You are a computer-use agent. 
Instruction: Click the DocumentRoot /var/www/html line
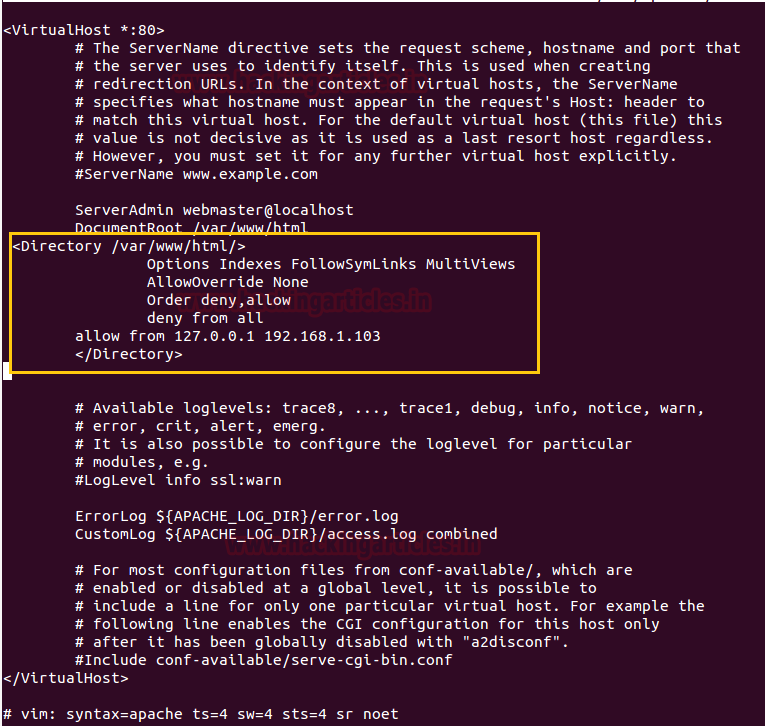click(x=191, y=227)
